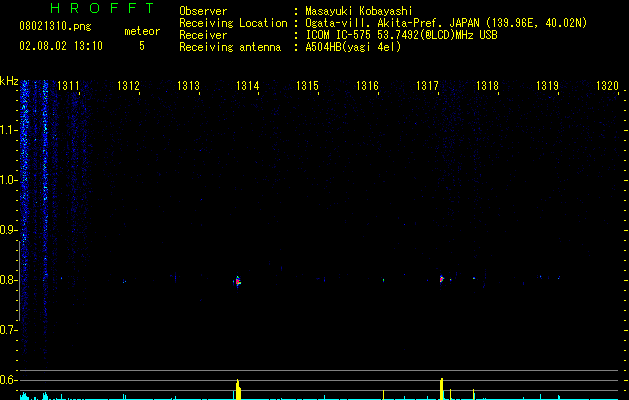Click the meteor label
The image size is (629, 400).
[142, 31]
